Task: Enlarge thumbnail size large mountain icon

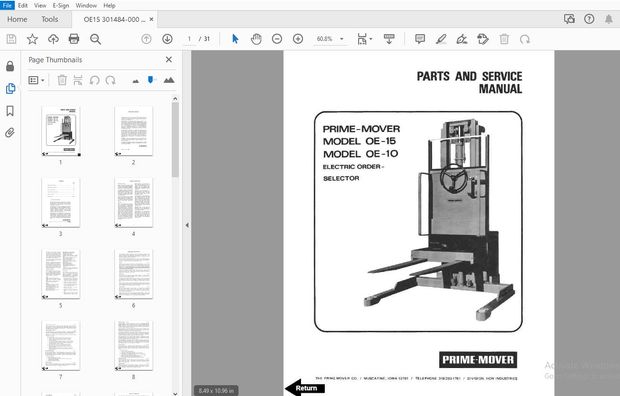Action: pyautogui.click(x=169, y=80)
